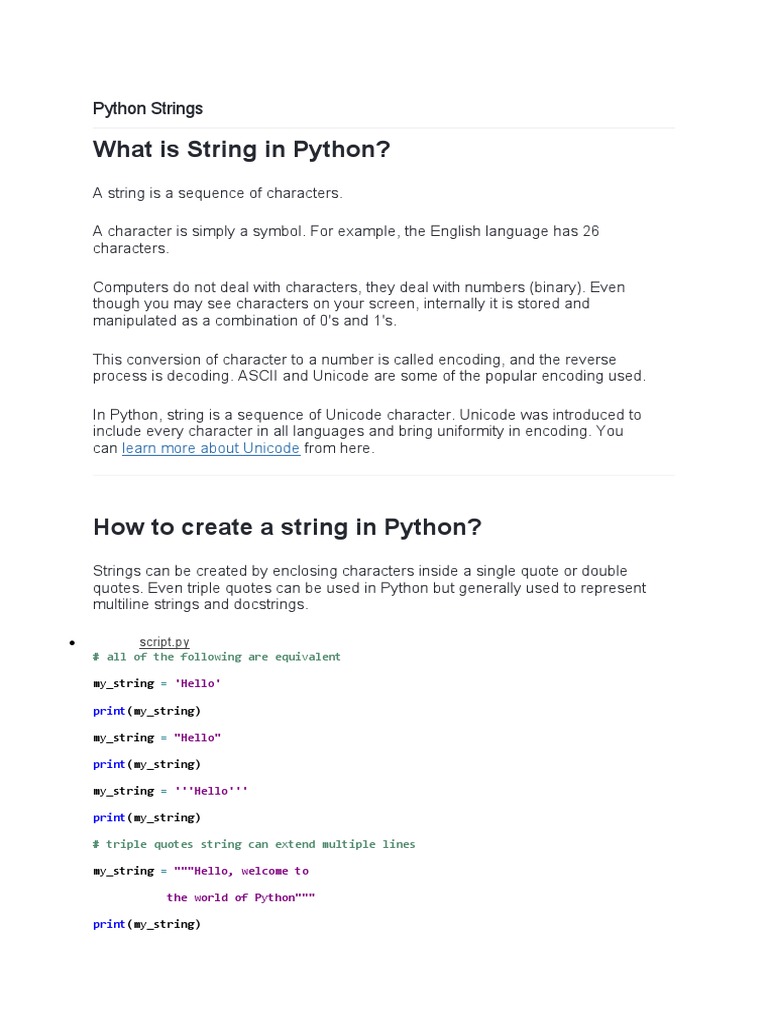768x1024 pixels.
Task: Click the last print(my_string) statement
Action: coord(147,924)
